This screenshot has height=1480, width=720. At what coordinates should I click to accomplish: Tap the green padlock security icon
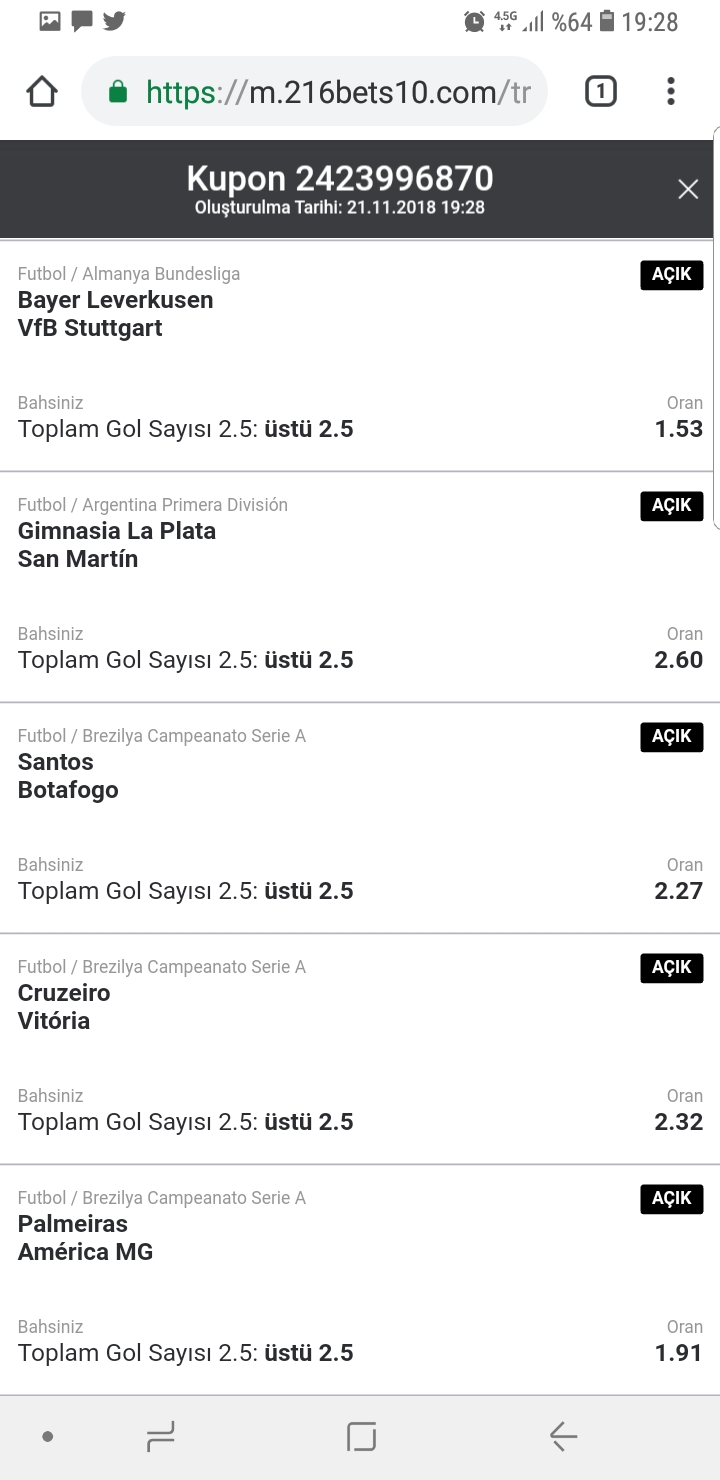tap(118, 93)
